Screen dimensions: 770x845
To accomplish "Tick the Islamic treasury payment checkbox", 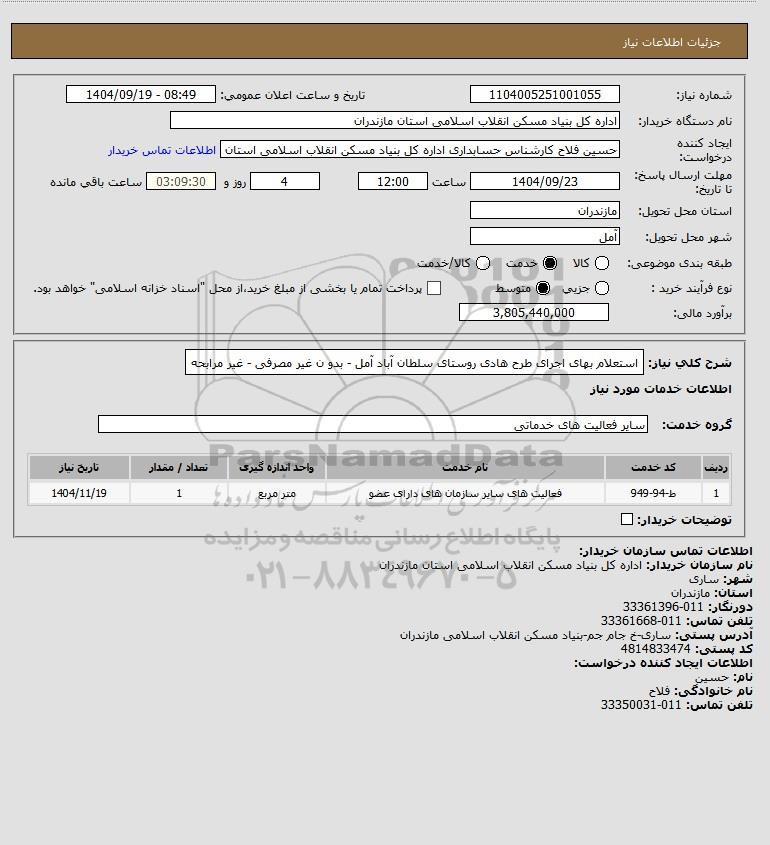I will tap(434, 288).
